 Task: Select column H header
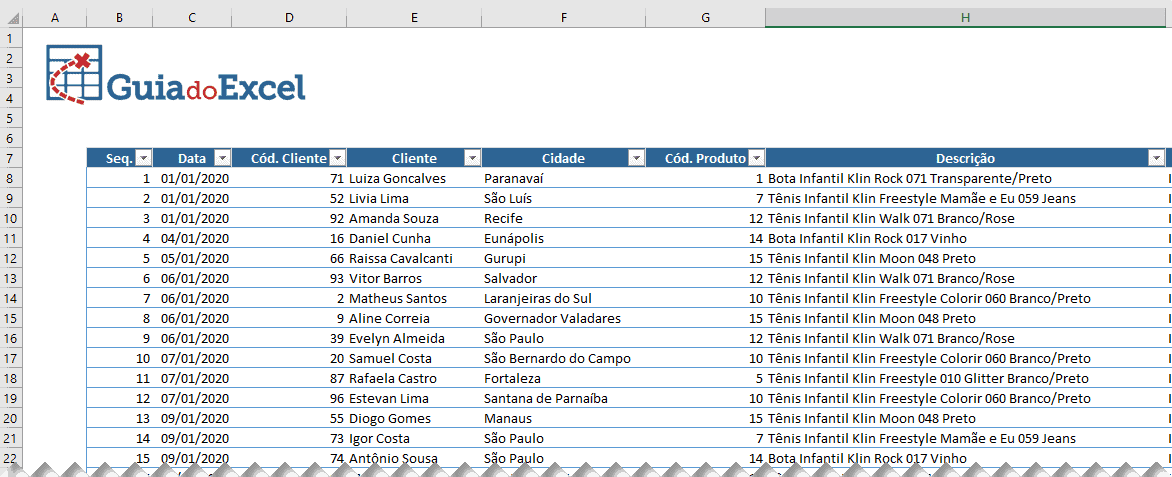(x=965, y=18)
